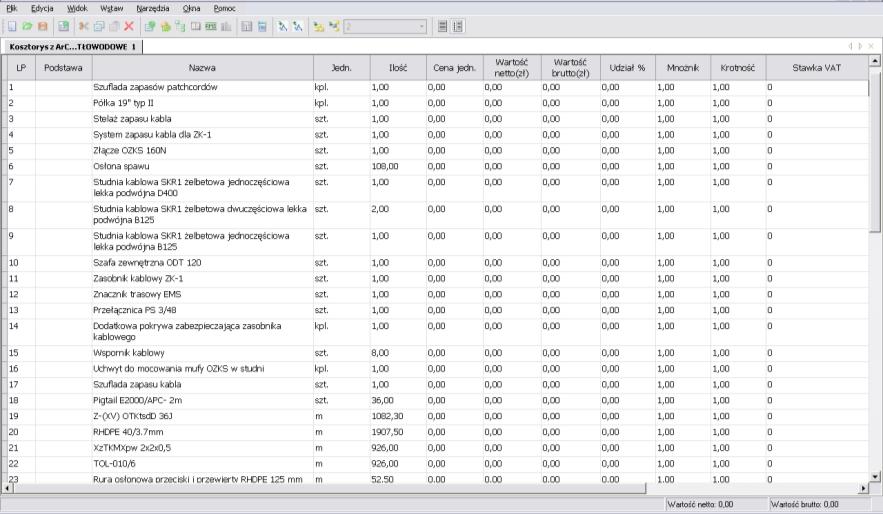Image resolution: width=883 pixels, height=514 pixels.
Task: Click the Jedn. column header
Action: click(341, 68)
